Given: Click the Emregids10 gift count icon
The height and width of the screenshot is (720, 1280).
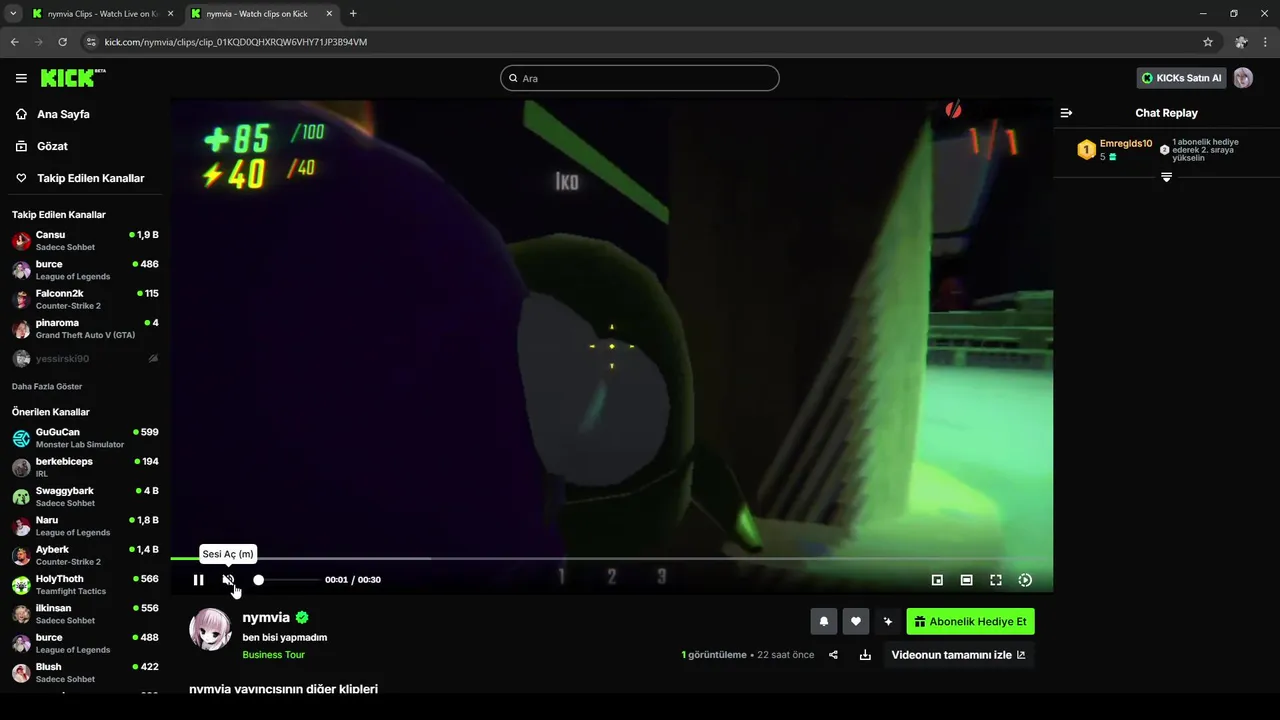Looking at the screenshot, I should point(1112,157).
